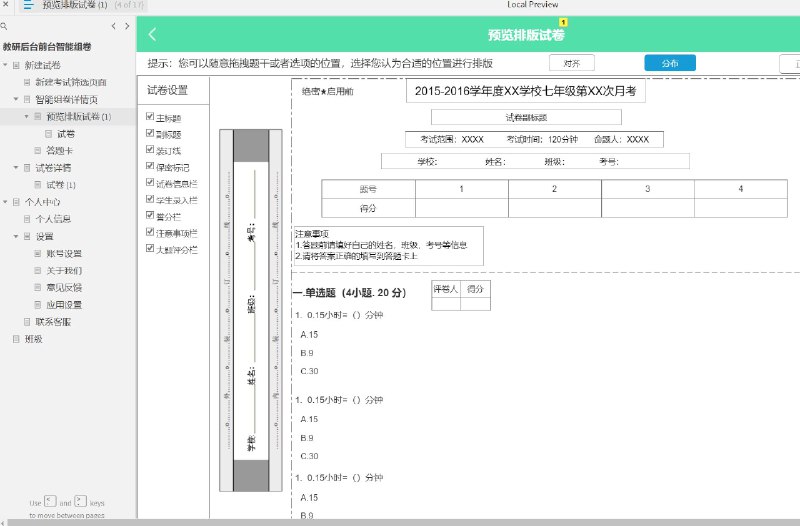
Task: Click the 考试范围: XXXX text
Action: point(452,139)
